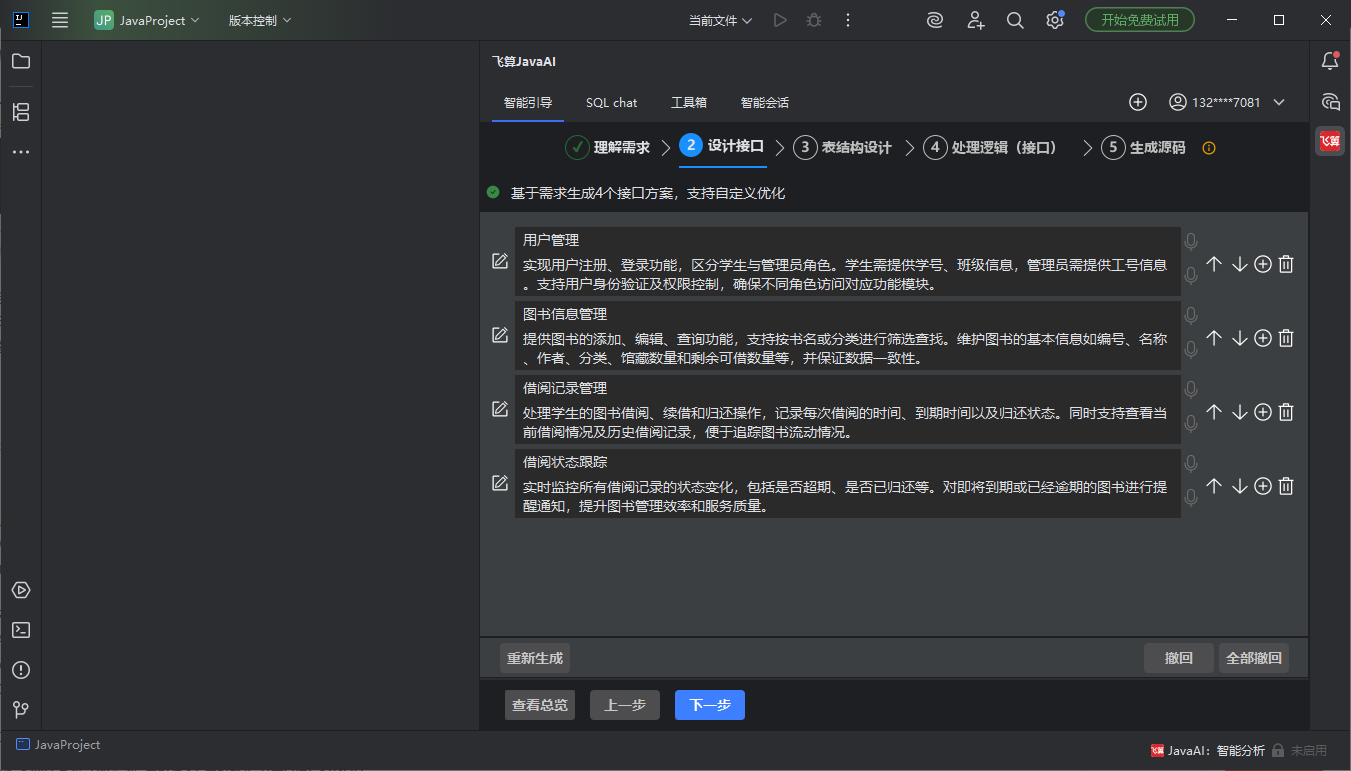Switch to the SQL chat tab
Screen dimensions: 1351x771
pos(611,102)
